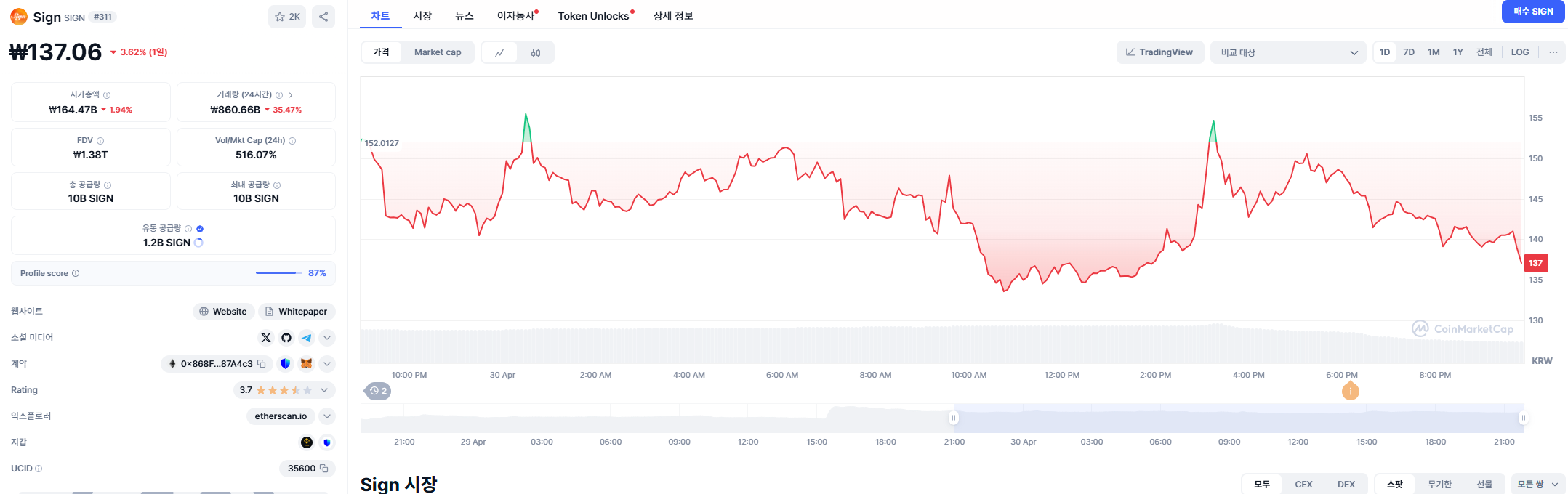1568x494 pixels.
Task: Open 뉴스 tab
Action: (x=465, y=16)
